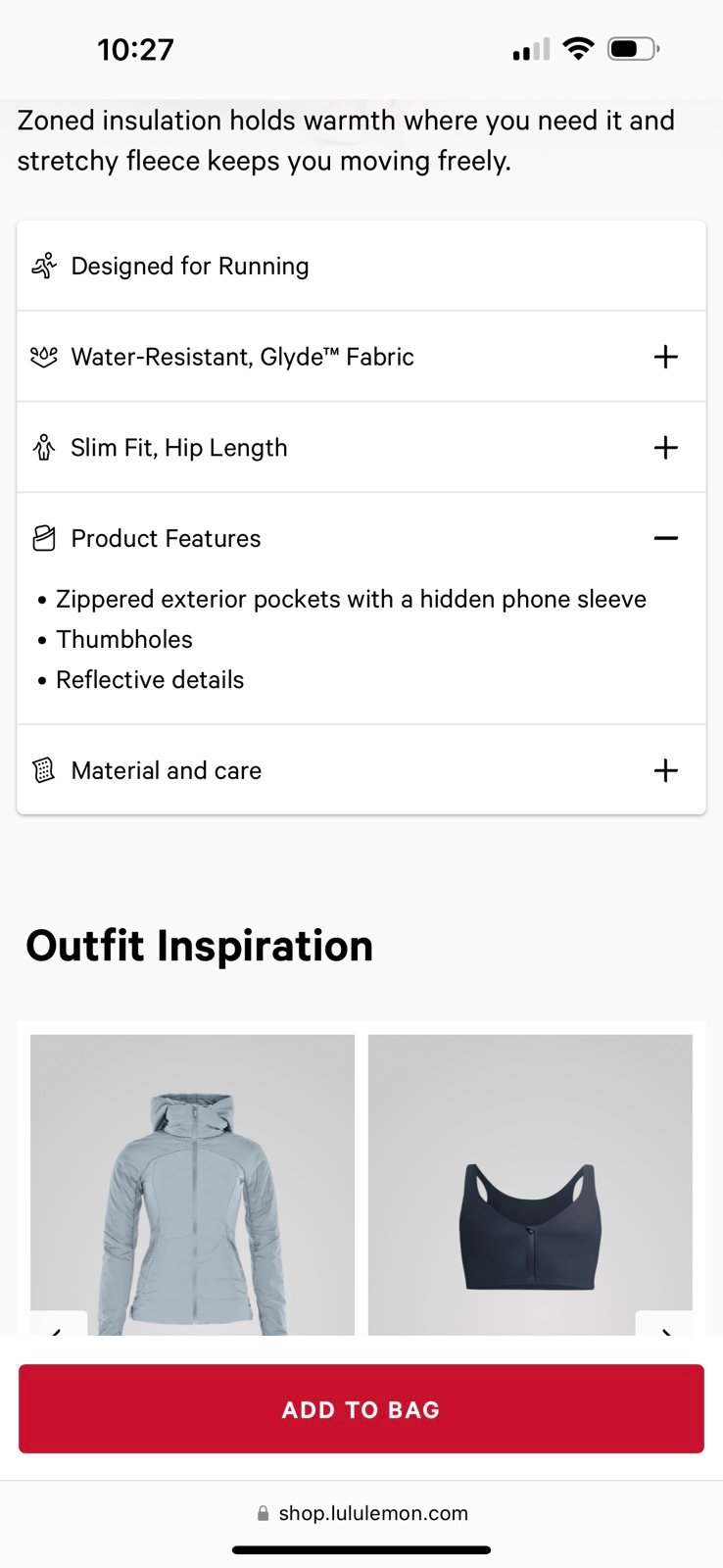Tap the lock icon beside the URL
The width and height of the screenshot is (723, 1568).
coord(263,1513)
